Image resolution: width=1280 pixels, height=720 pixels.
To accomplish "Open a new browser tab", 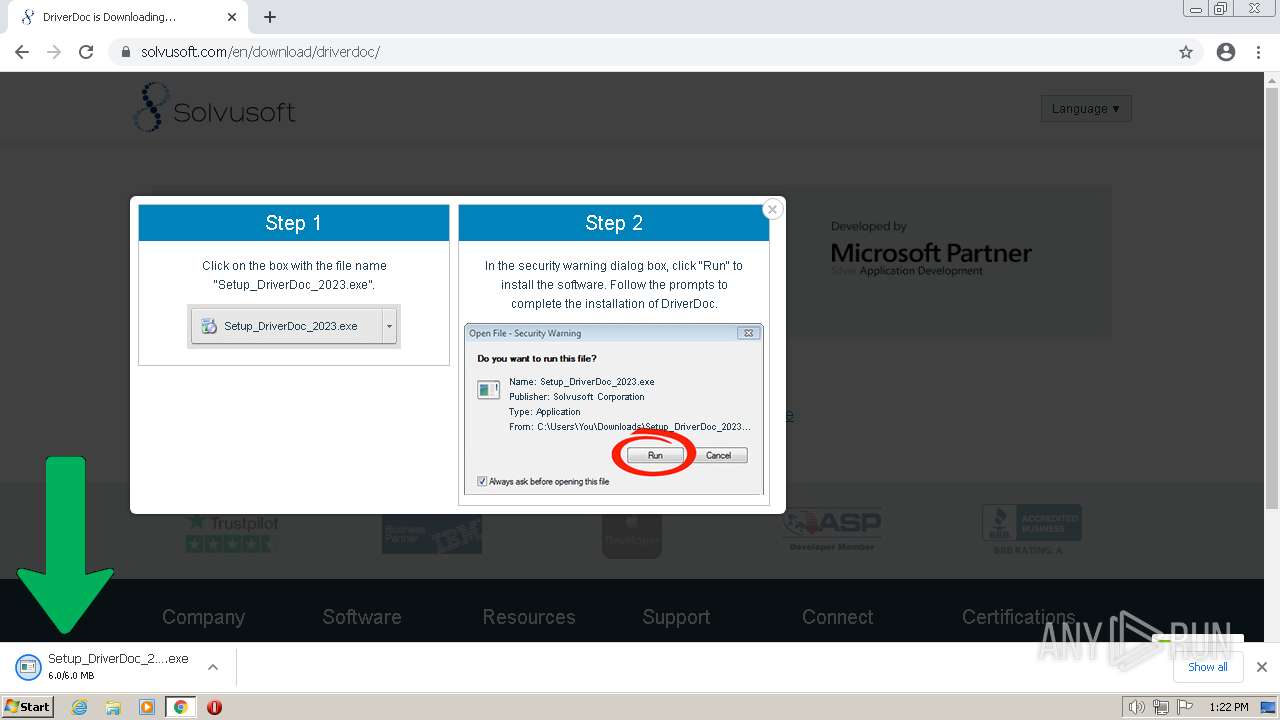I will [x=270, y=17].
